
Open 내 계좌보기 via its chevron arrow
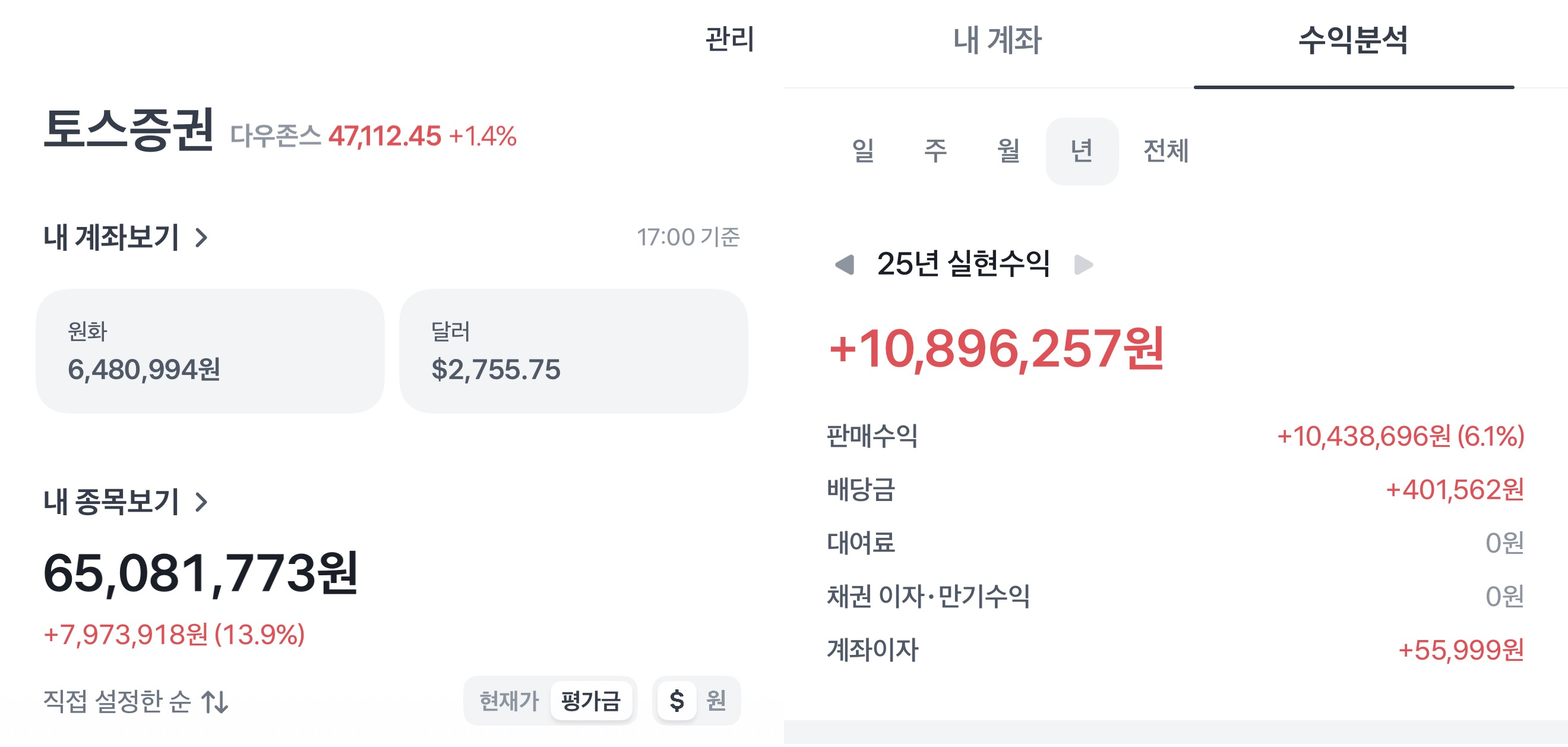click(x=201, y=239)
